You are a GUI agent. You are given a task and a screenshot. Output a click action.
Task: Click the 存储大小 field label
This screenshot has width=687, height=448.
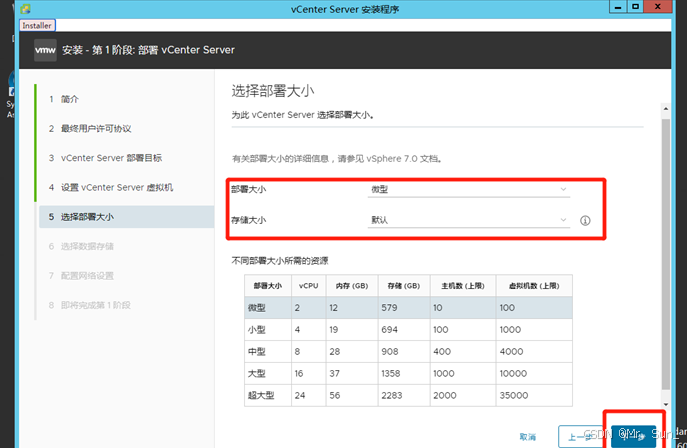(x=248, y=220)
